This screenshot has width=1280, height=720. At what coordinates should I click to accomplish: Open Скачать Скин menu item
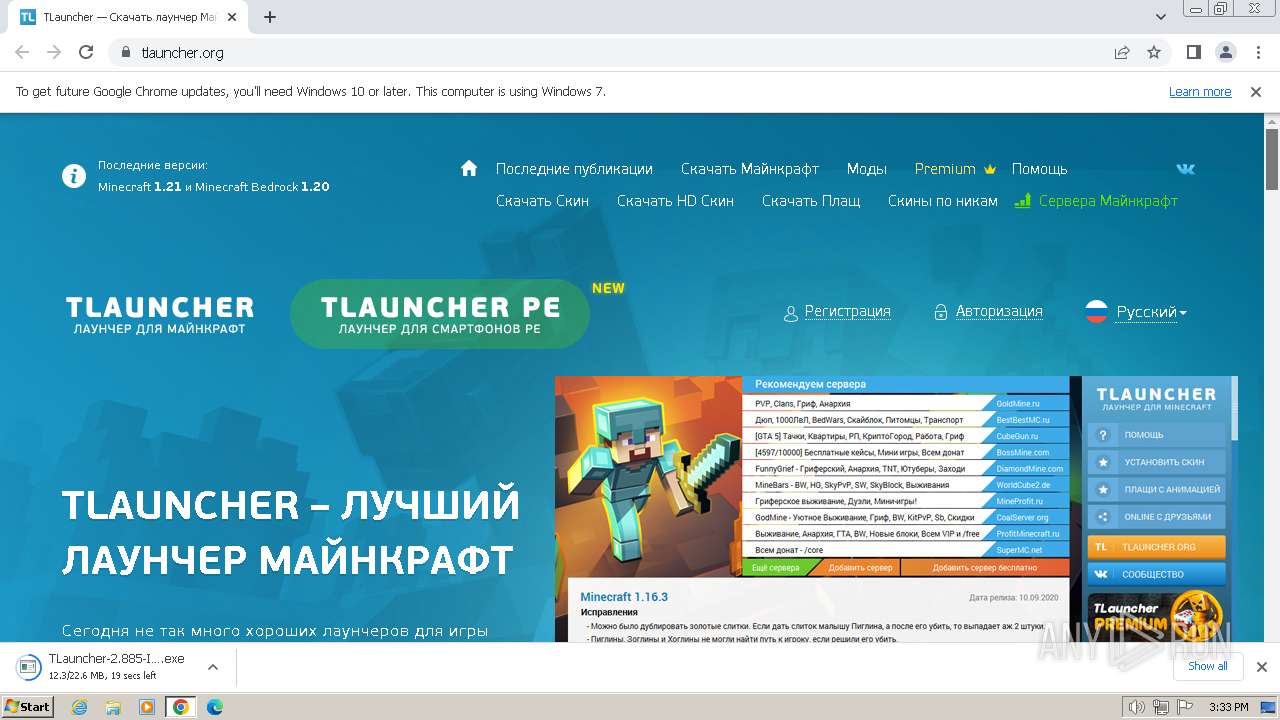542,201
